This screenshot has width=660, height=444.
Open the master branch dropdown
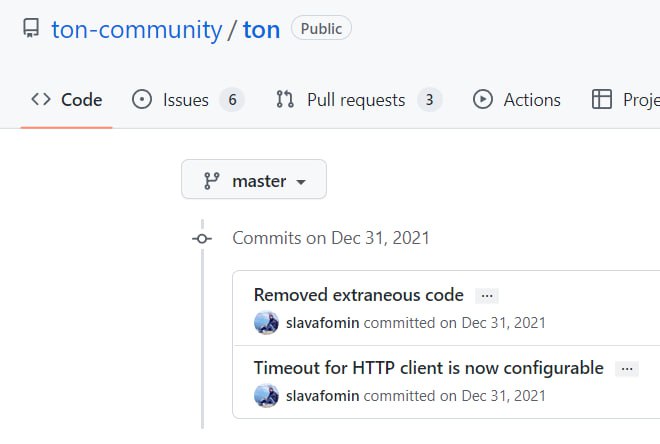pos(254,179)
